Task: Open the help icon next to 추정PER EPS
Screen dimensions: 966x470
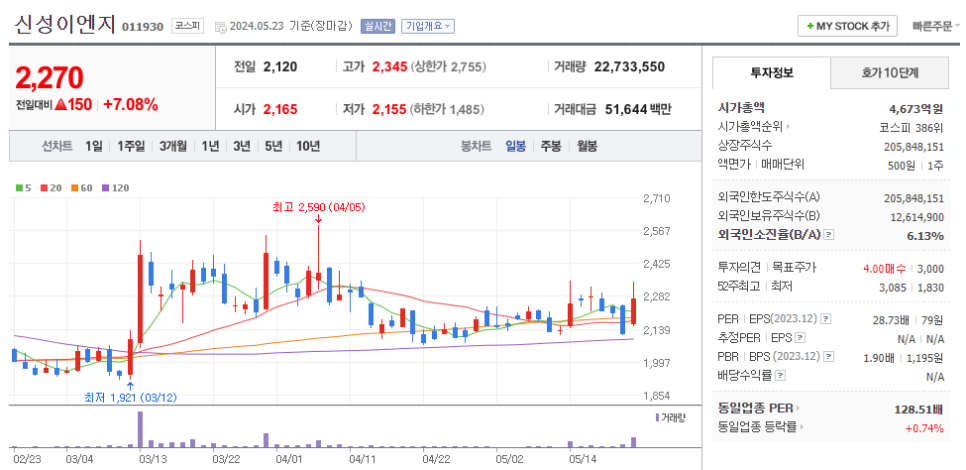Action: pyautogui.click(x=800, y=338)
